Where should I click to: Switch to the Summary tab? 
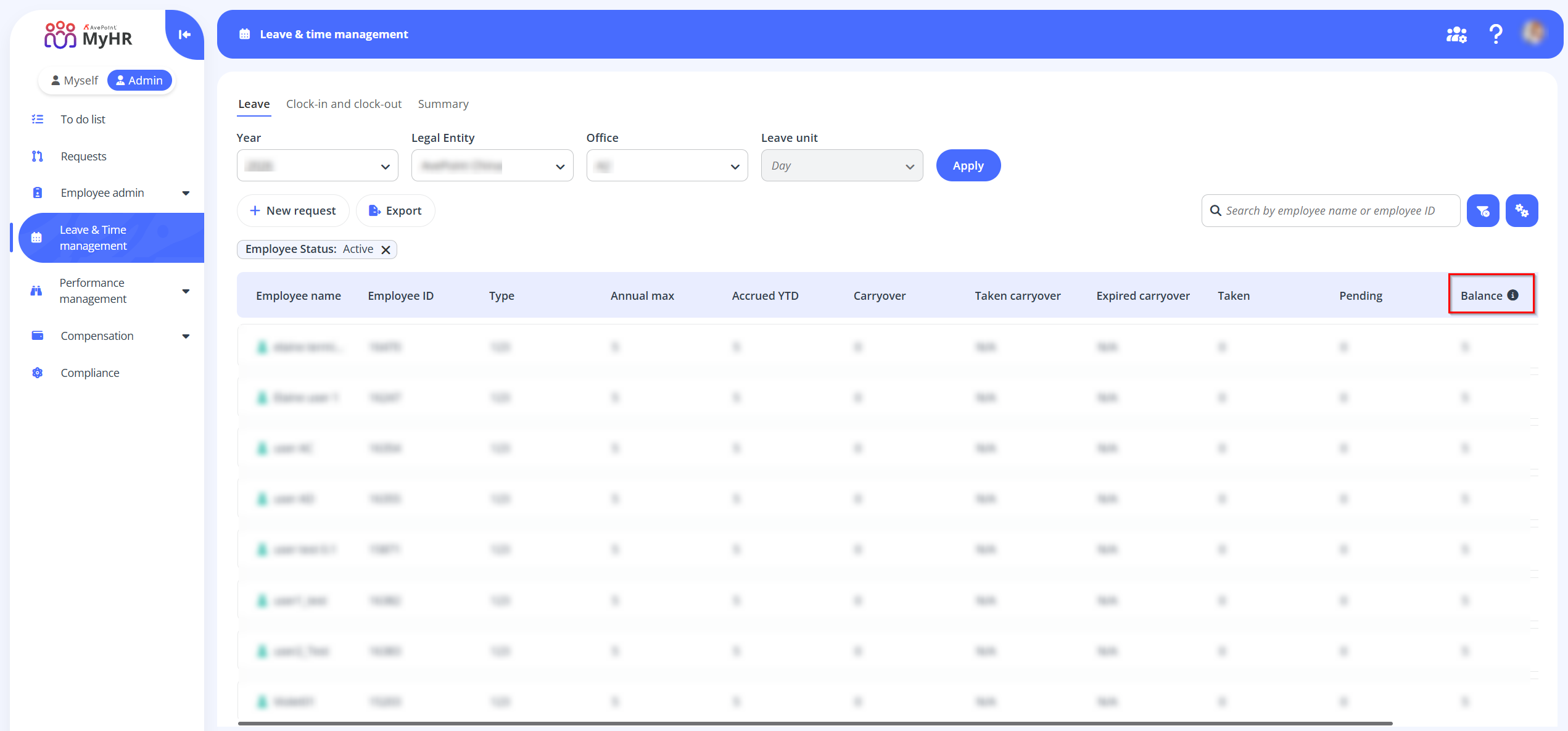[443, 104]
